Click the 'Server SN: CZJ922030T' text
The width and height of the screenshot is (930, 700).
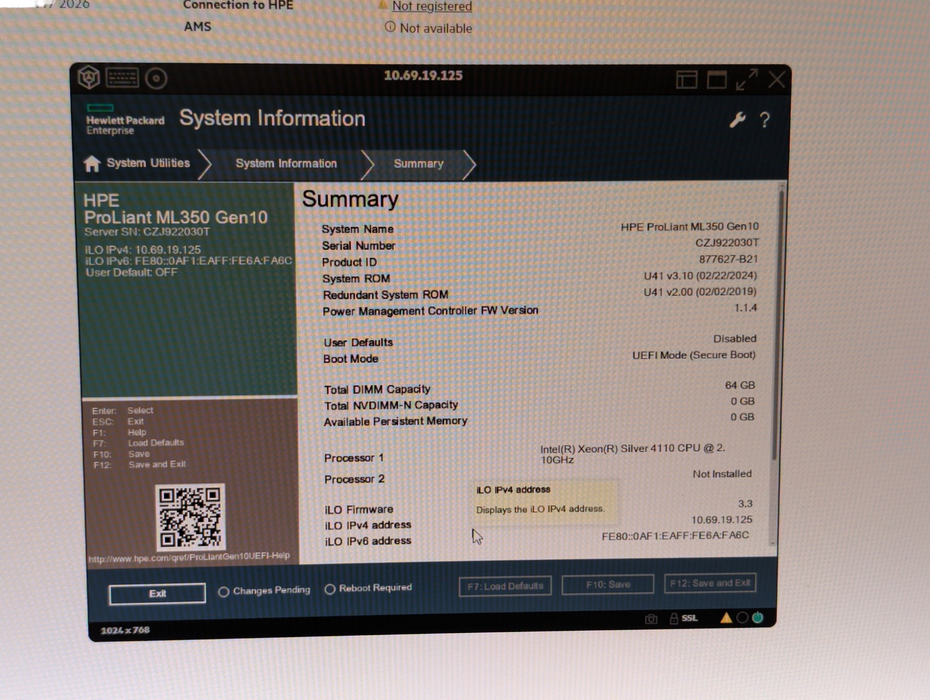[146, 232]
